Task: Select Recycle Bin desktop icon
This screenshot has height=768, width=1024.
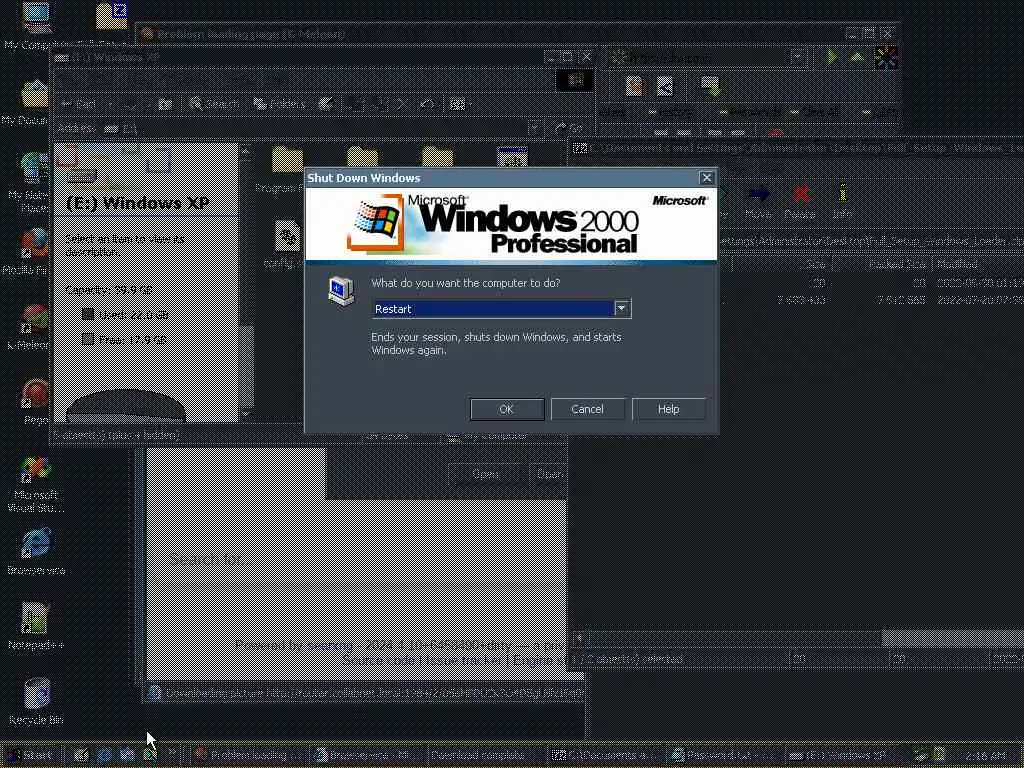Action: (36, 703)
